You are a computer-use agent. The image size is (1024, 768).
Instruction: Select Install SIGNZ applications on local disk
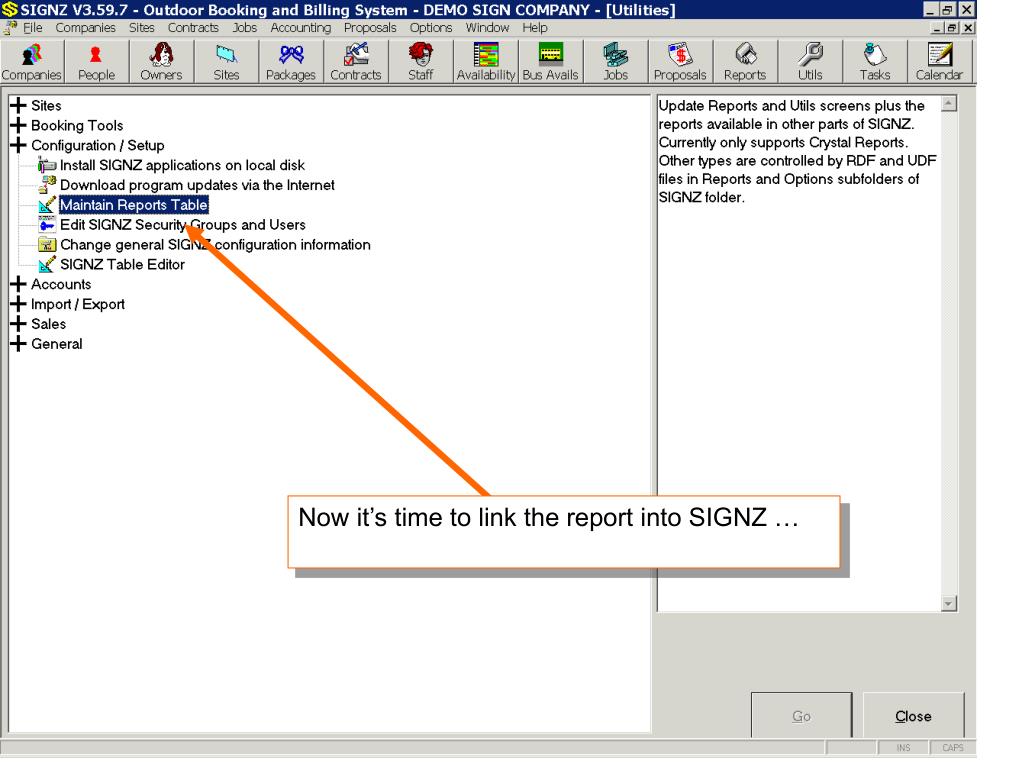182,165
